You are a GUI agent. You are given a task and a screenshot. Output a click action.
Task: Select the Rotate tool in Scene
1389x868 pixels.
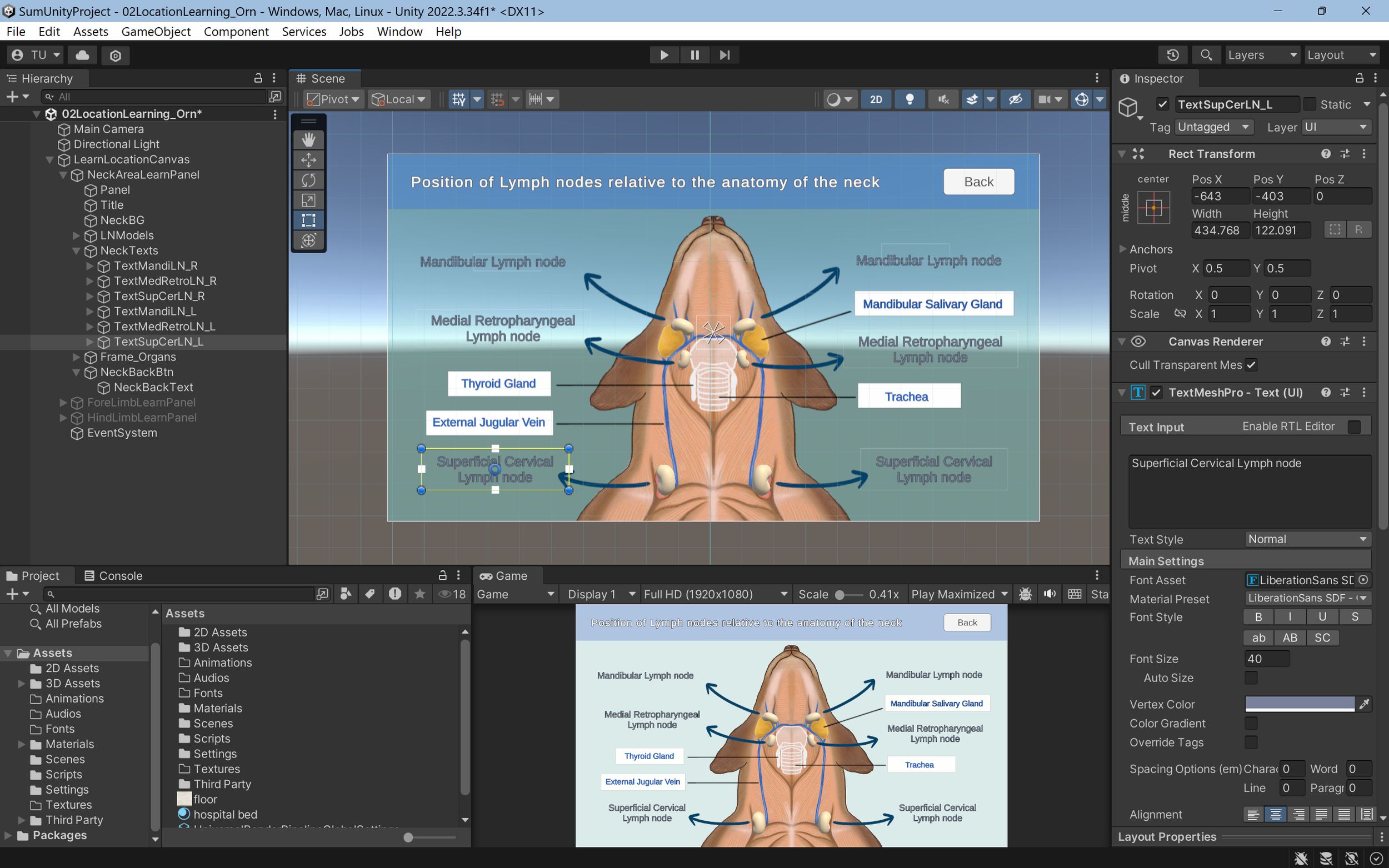click(308, 180)
